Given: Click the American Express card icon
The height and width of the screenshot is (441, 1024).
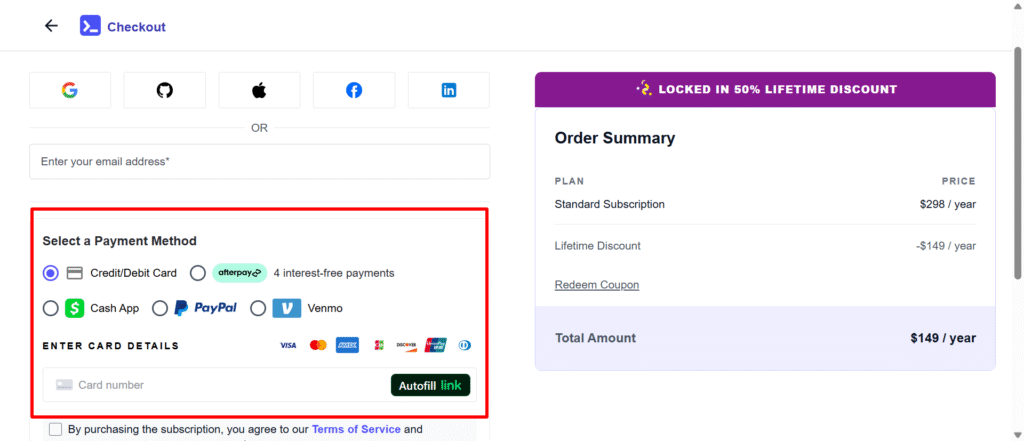Looking at the screenshot, I should pos(347,346).
